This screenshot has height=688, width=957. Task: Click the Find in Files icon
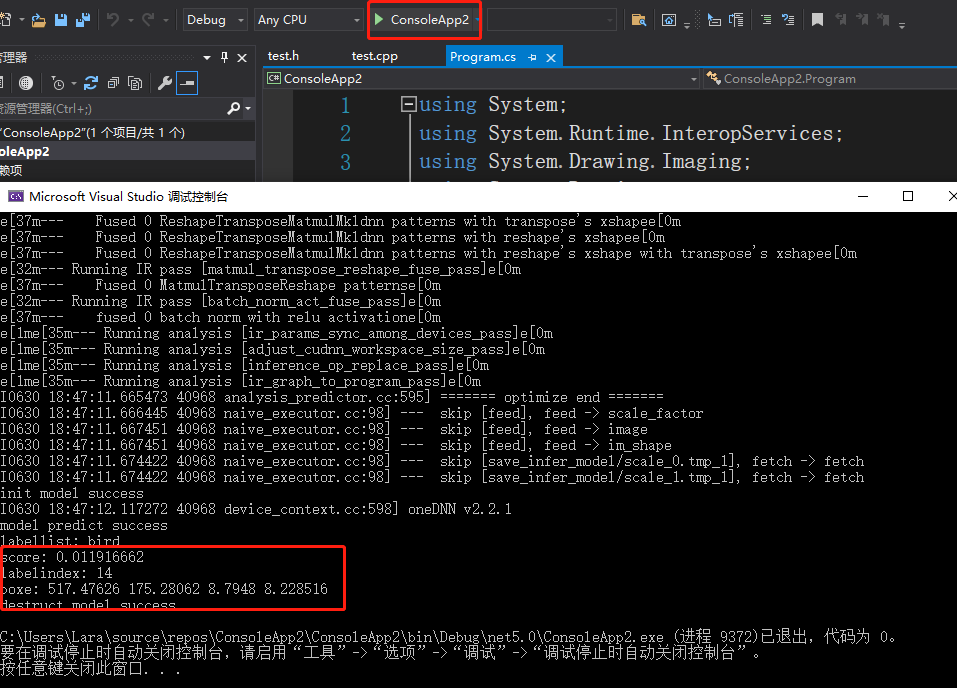click(638, 20)
